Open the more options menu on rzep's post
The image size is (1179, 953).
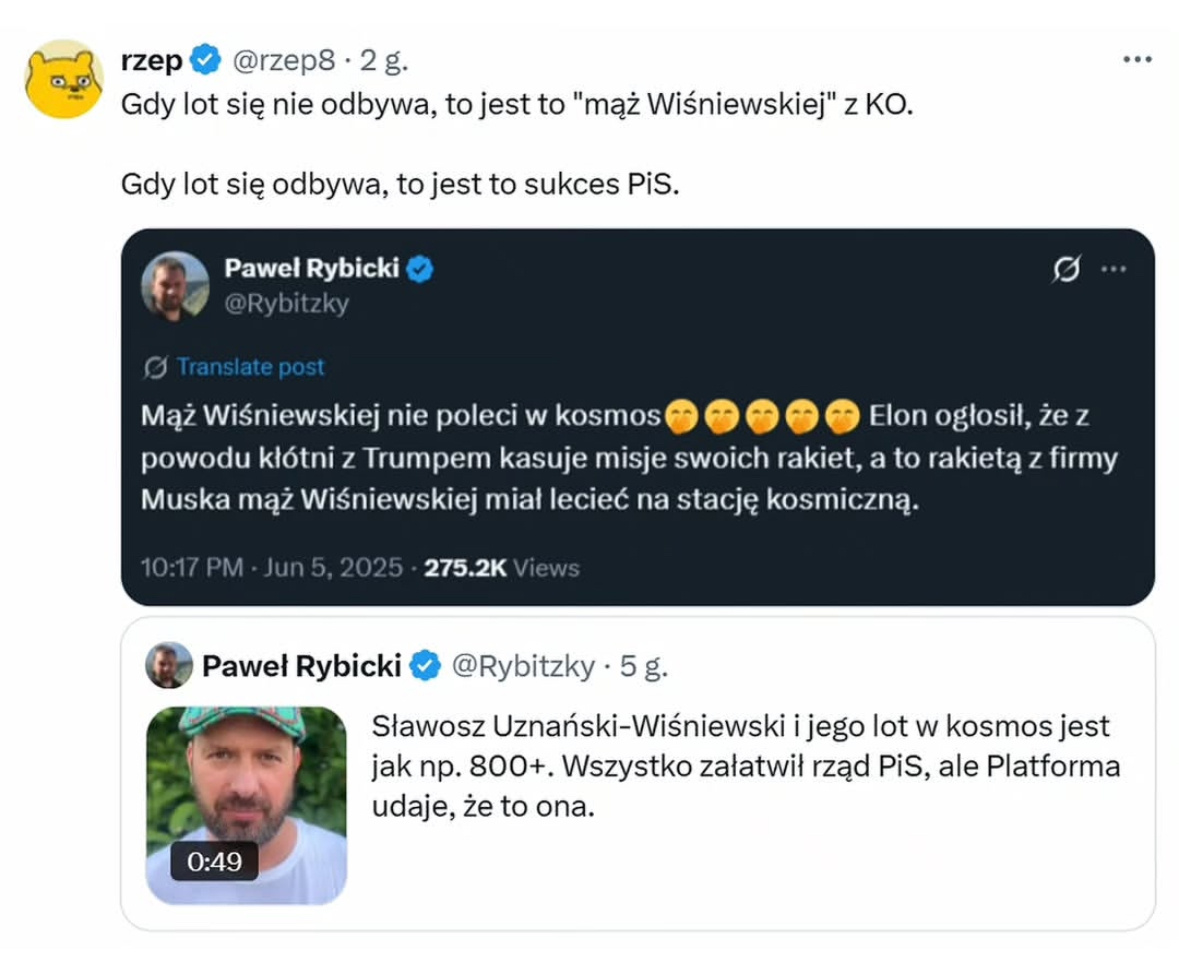pyautogui.click(x=1138, y=60)
